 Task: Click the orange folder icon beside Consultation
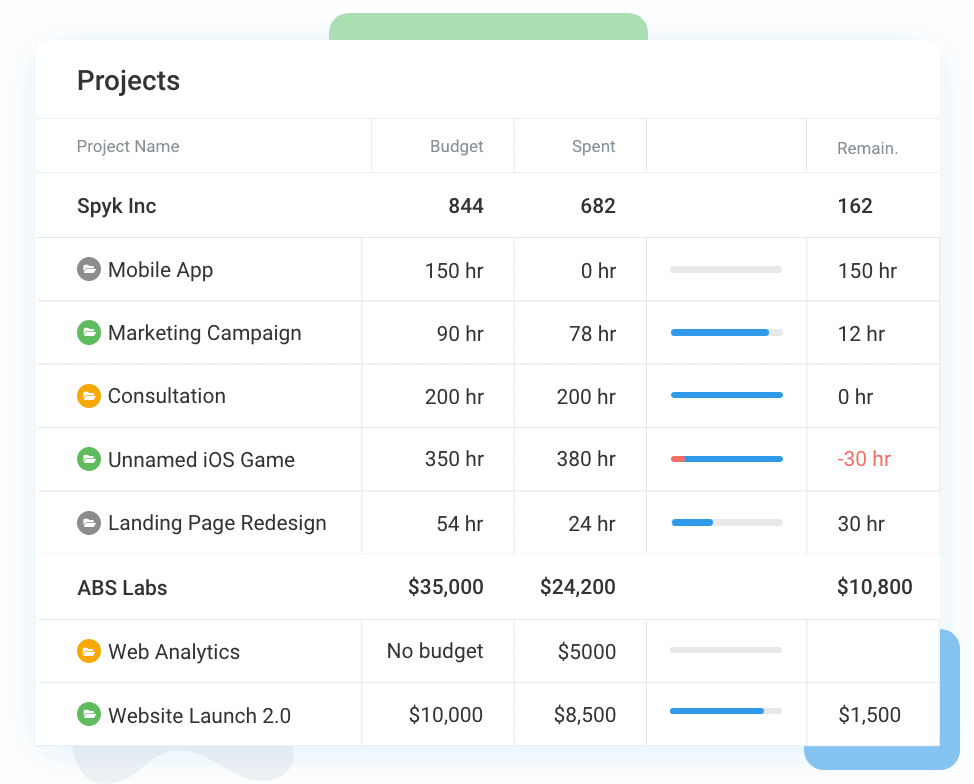(89, 396)
